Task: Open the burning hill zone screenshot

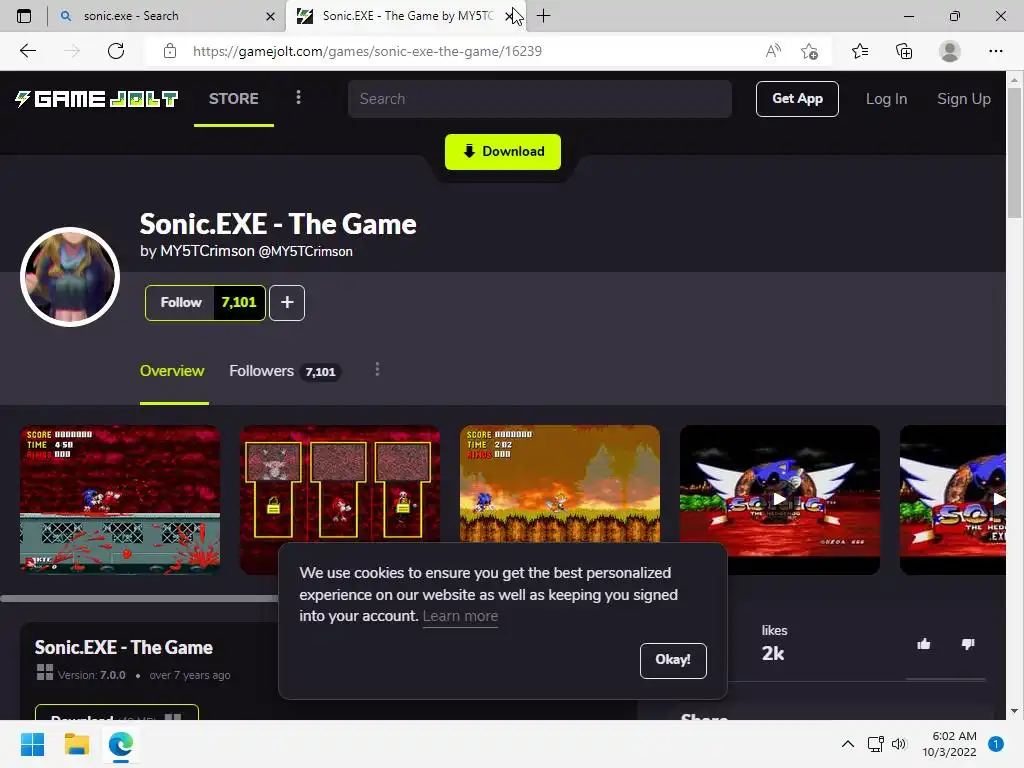Action: (x=560, y=483)
